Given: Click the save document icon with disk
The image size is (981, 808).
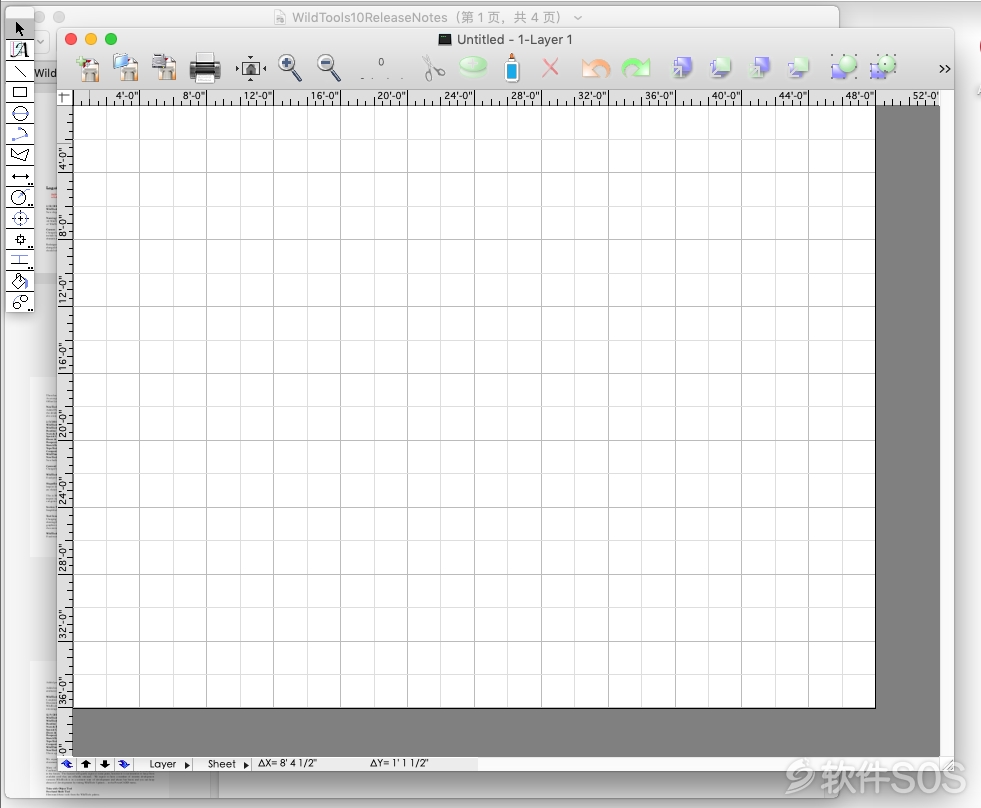Looking at the screenshot, I should pos(165,68).
